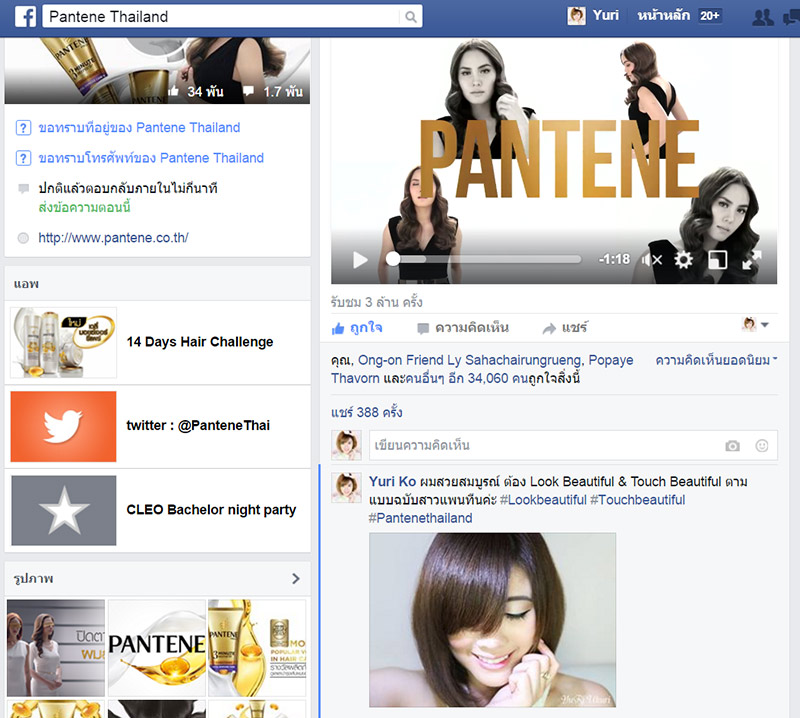The height and width of the screenshot is (718, 800).
Task: Play the Pantene video
Action: click(x=360, y=260)
